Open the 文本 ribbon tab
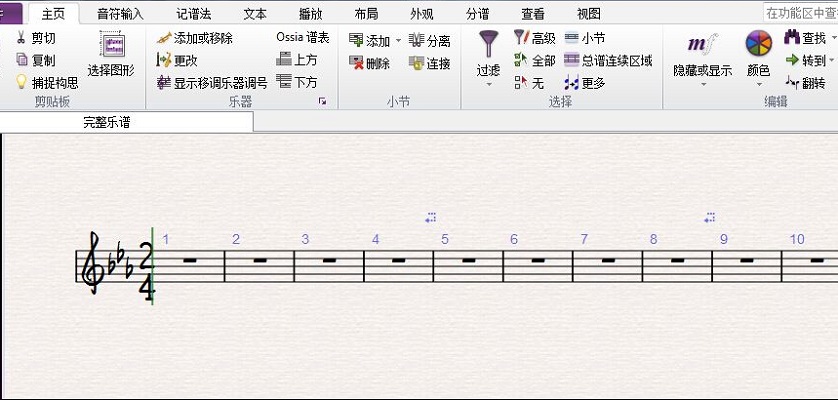 [255, 14]
